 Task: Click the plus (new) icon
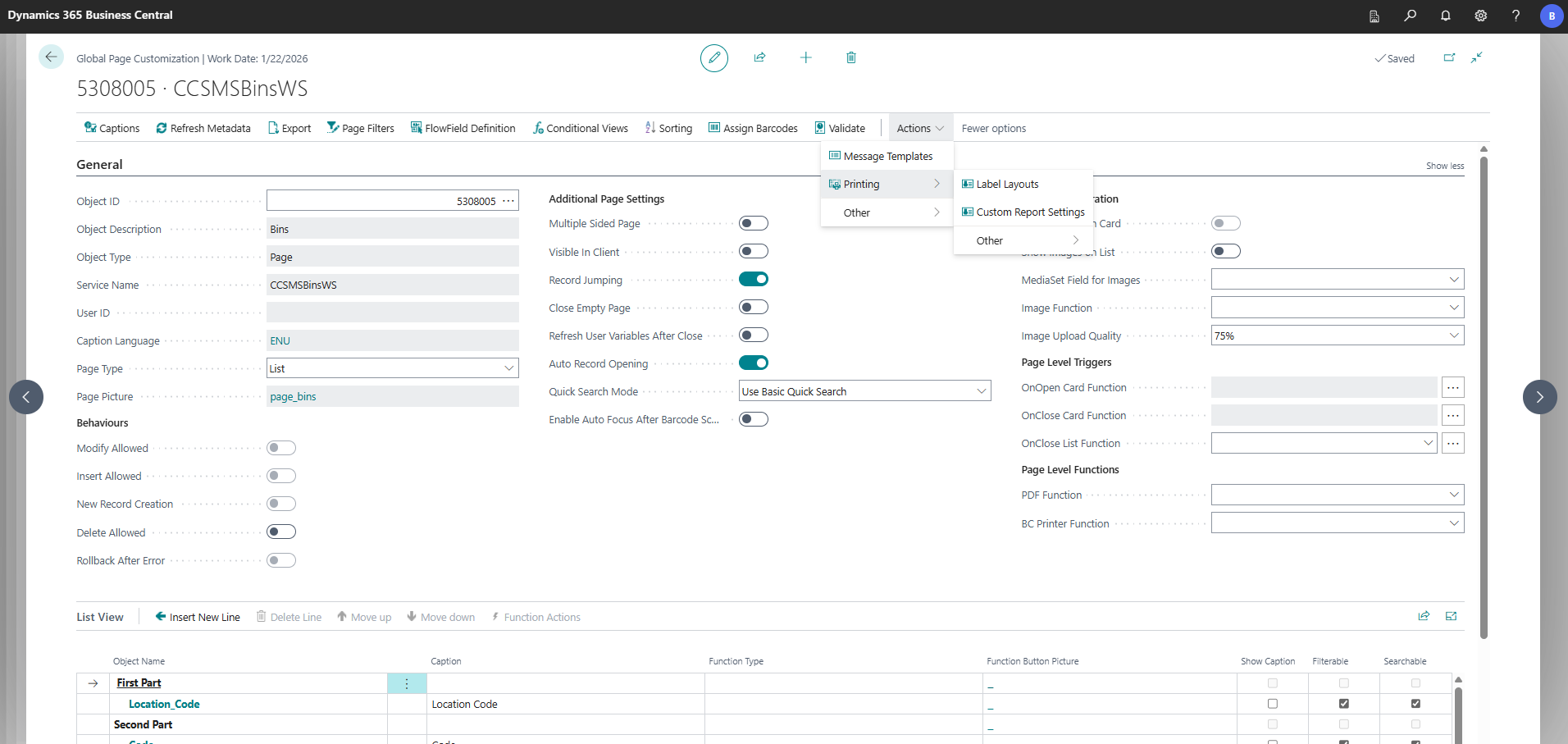806,57
